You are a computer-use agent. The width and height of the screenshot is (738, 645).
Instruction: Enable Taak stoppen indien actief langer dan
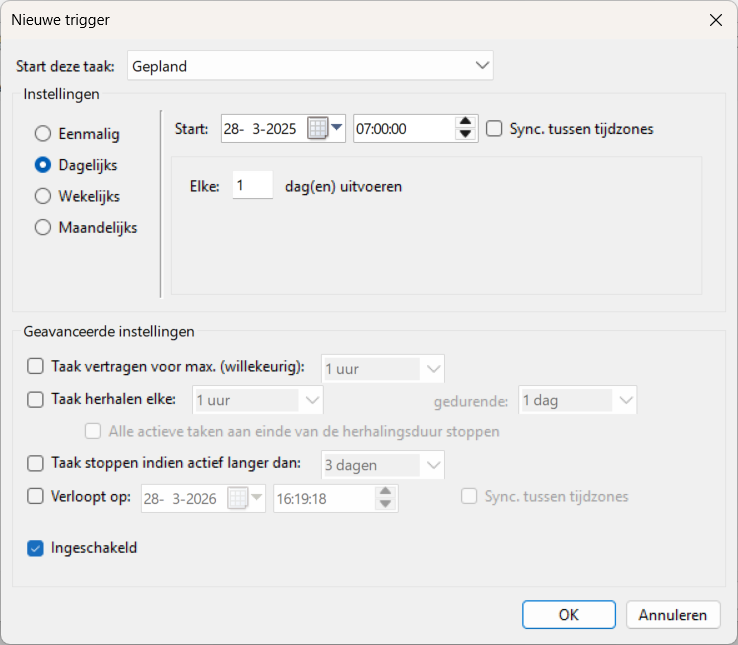pyautogui.click(x=36, y=463)
